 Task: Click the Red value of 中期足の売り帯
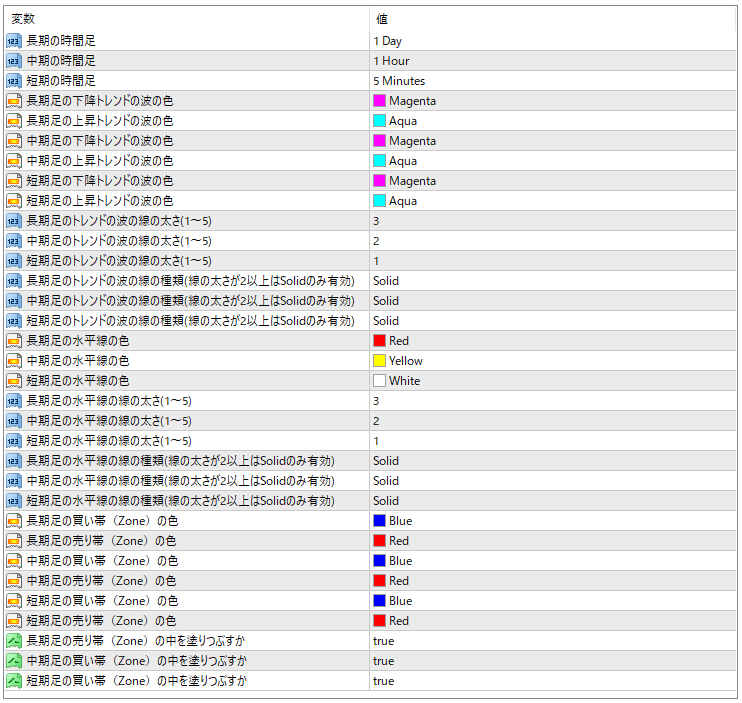click(x=398, y=581)
